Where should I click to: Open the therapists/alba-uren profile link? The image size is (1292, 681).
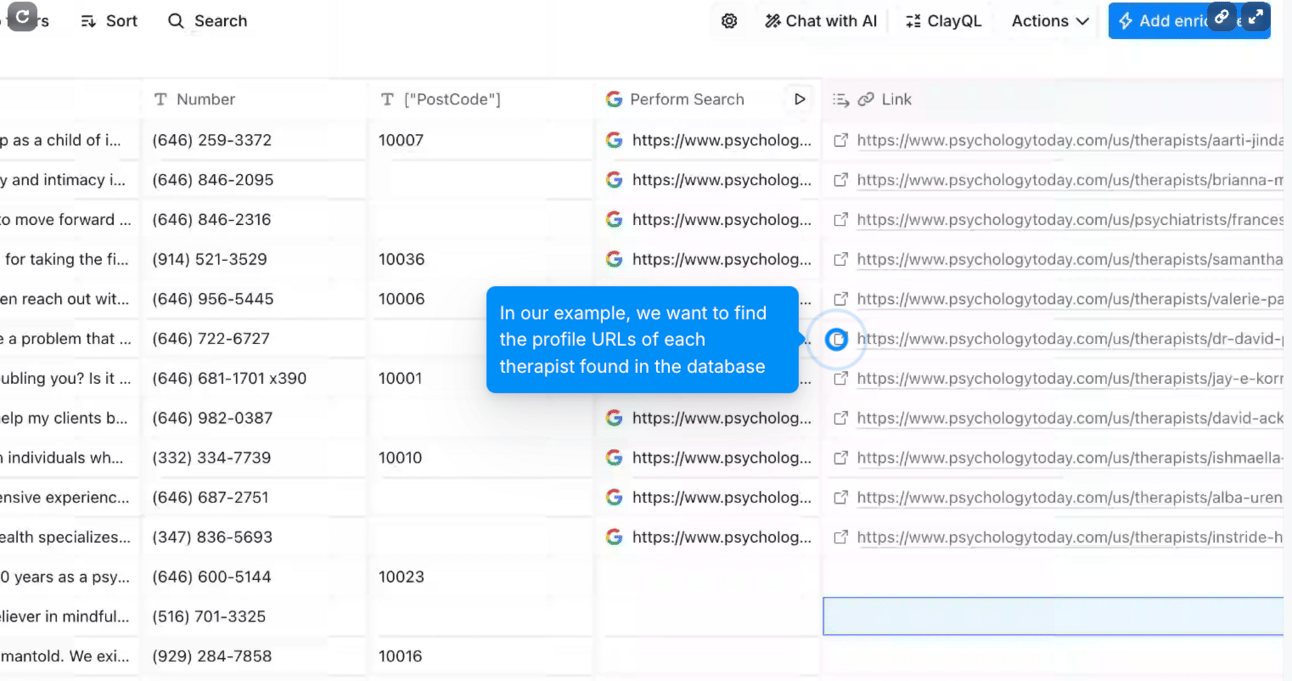tap(1070, 497)
